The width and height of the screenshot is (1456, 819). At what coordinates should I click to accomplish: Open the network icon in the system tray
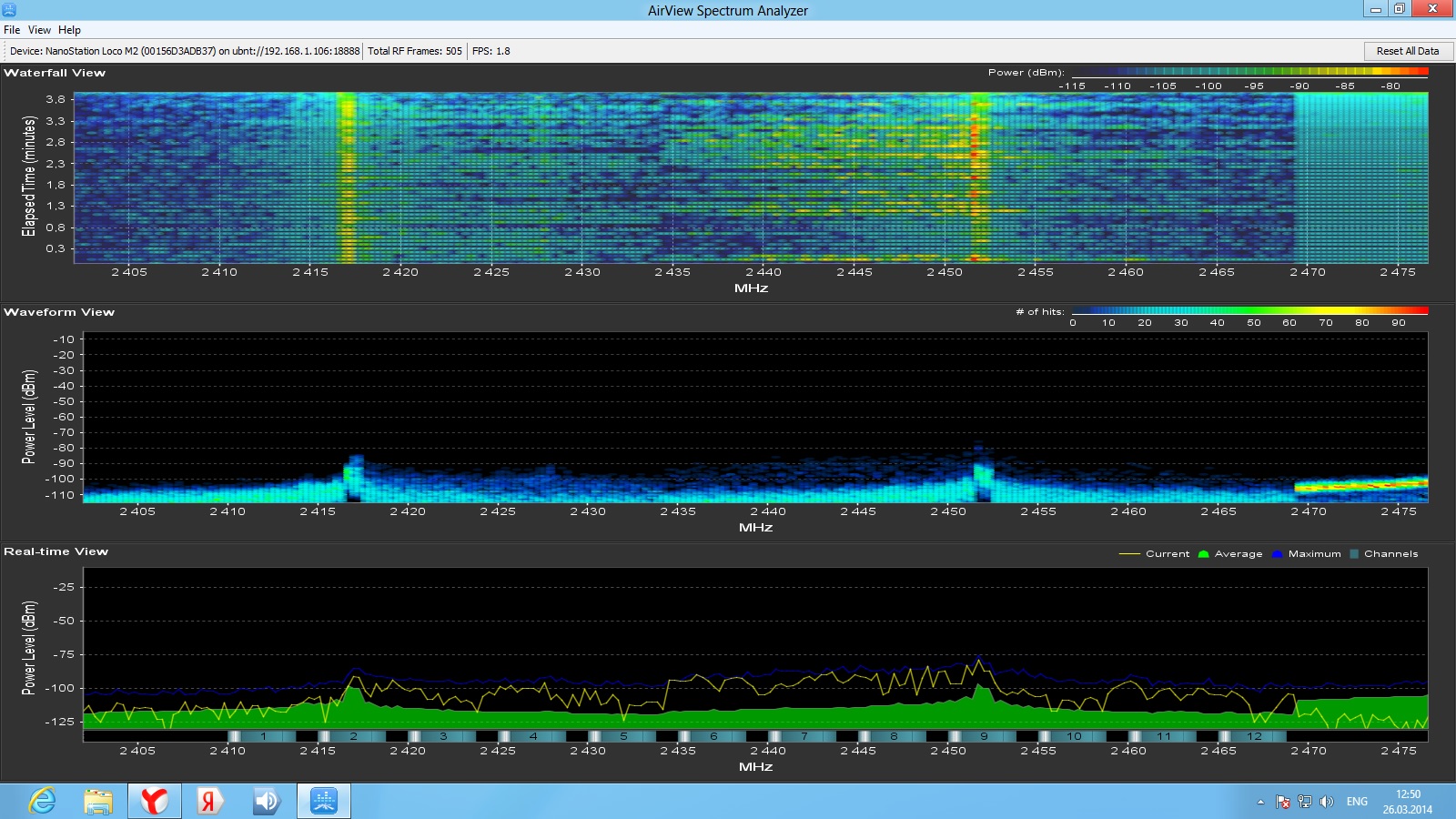click(x=1305, y=802)
